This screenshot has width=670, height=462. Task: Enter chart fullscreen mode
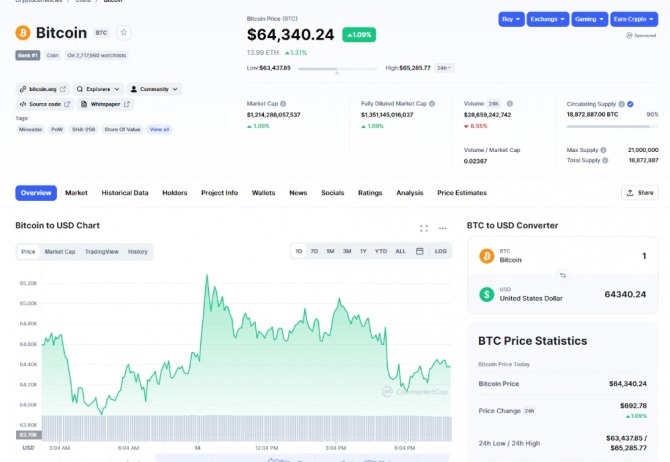pos(424,228)
